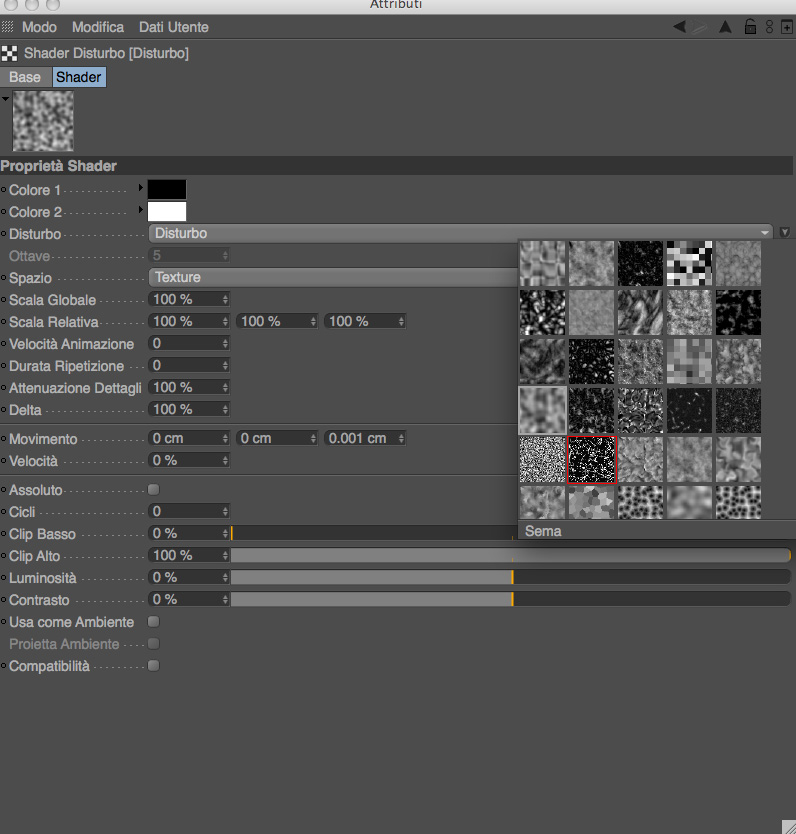Toggle the lock element padlock icon

coord(750,27)
